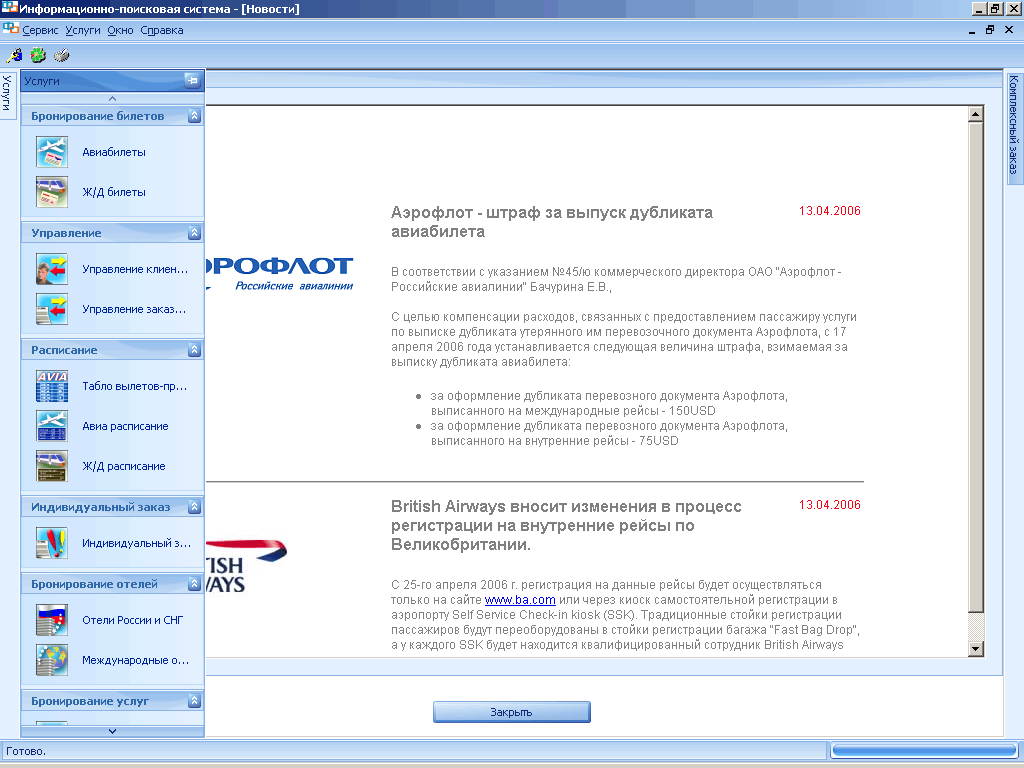Click the green flower toolbar icon

(x=38, y=56)
